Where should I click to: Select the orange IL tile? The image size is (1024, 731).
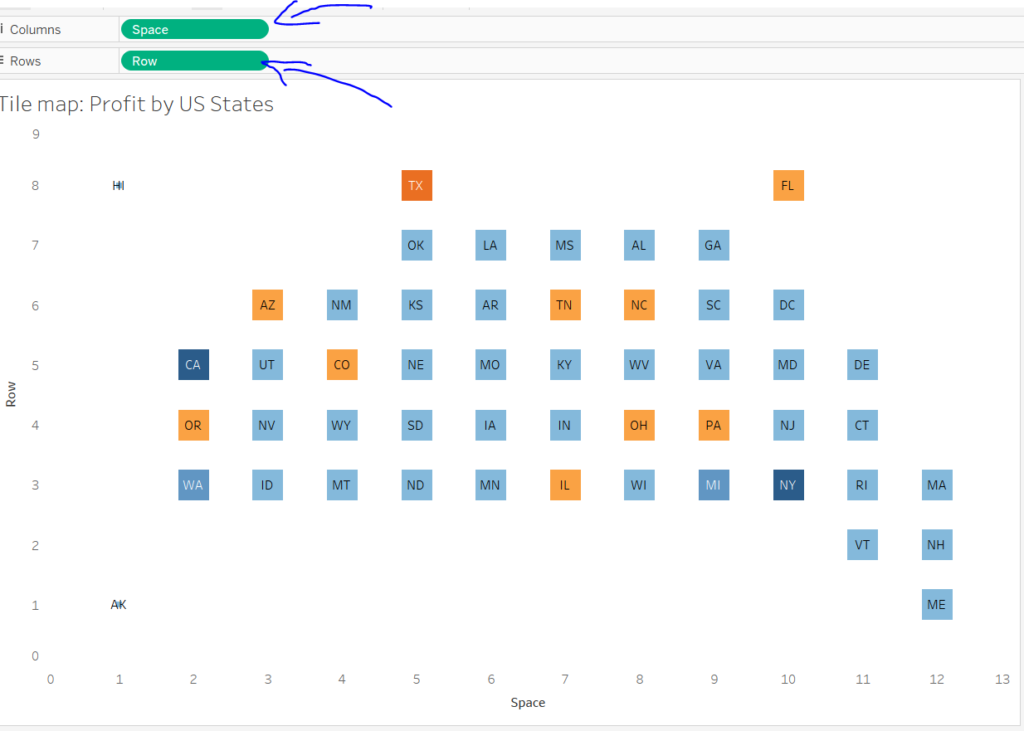[565, 485]
